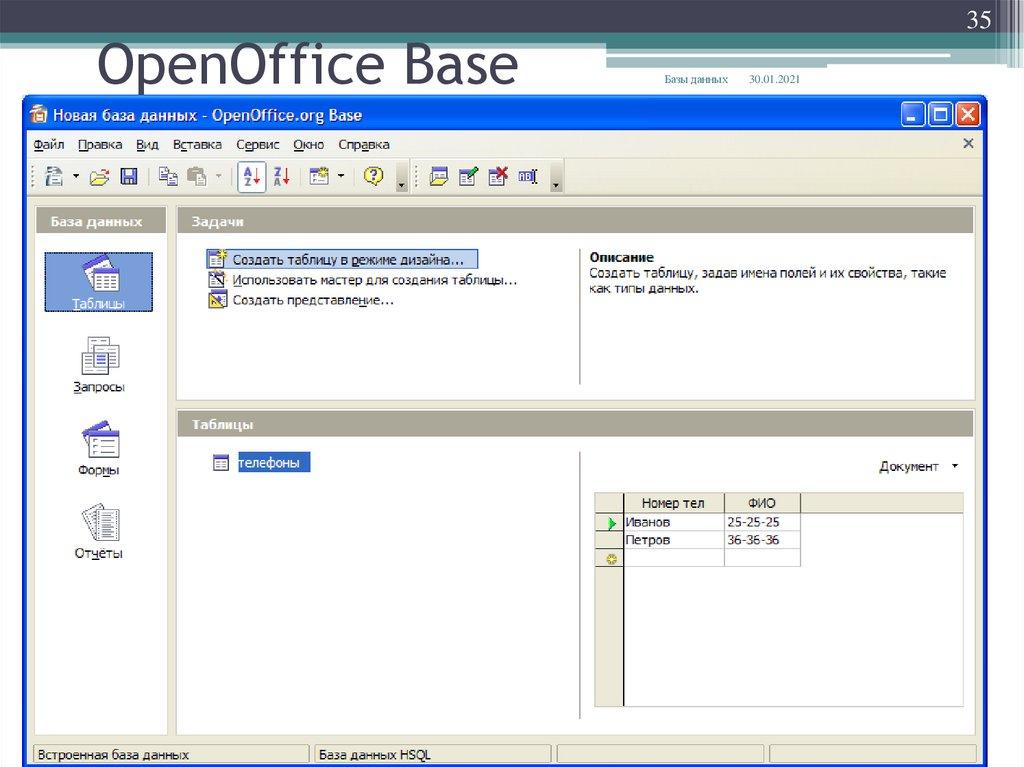Viewport: 1024px width, 767px height.
Task: Click the Save toolbar icon
Action: click(131, 175)
